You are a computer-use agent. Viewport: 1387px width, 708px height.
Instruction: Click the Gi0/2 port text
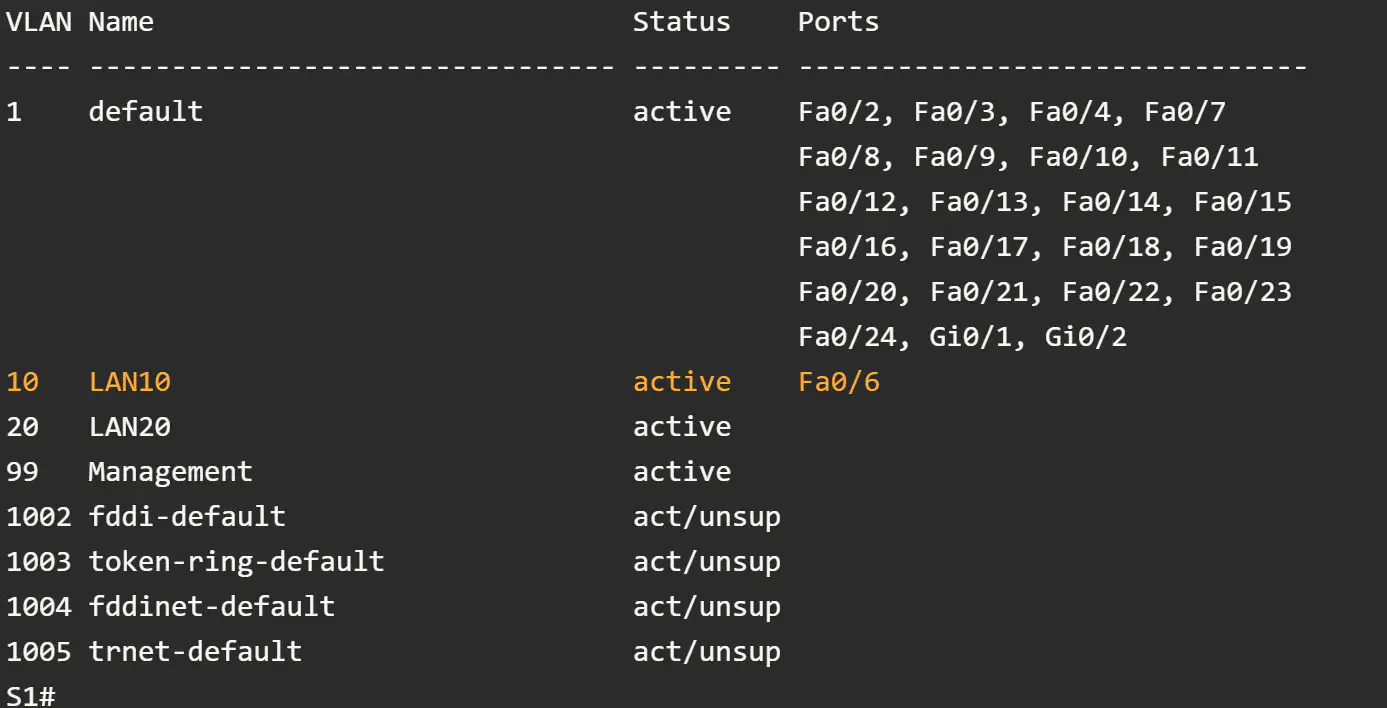1086,337
